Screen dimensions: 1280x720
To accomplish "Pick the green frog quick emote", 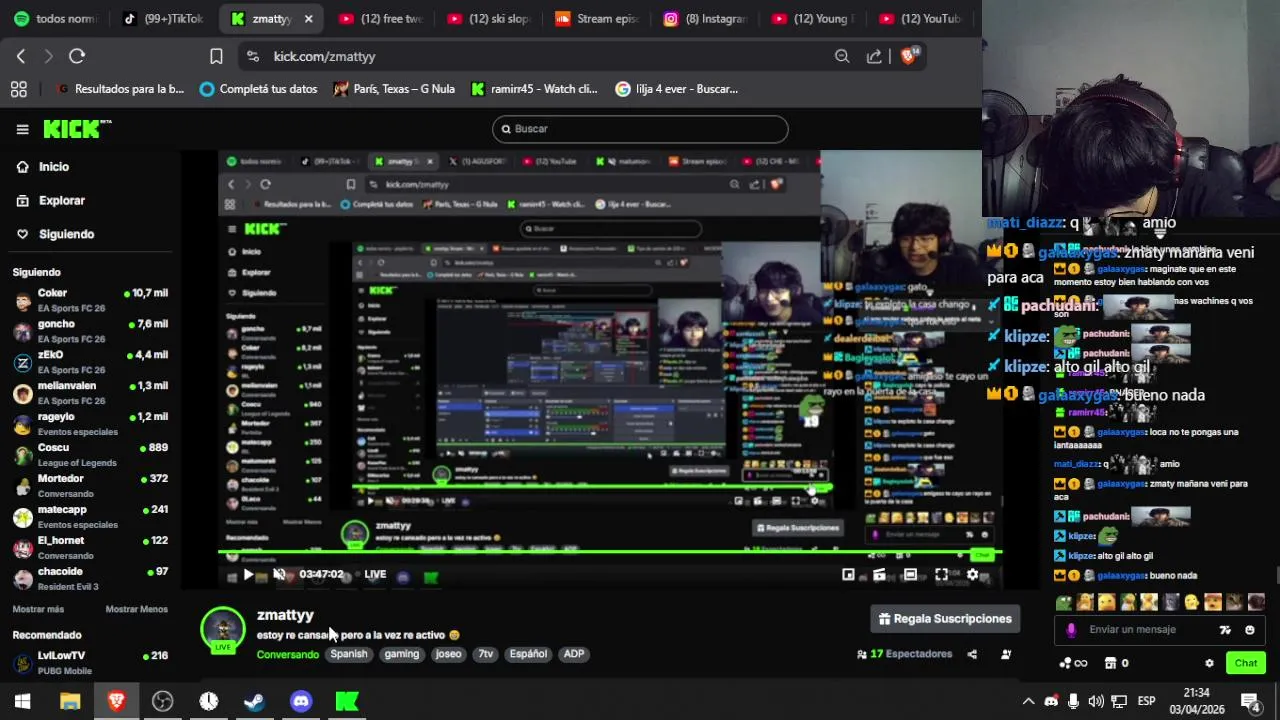I will click(x=1064, y=602).
